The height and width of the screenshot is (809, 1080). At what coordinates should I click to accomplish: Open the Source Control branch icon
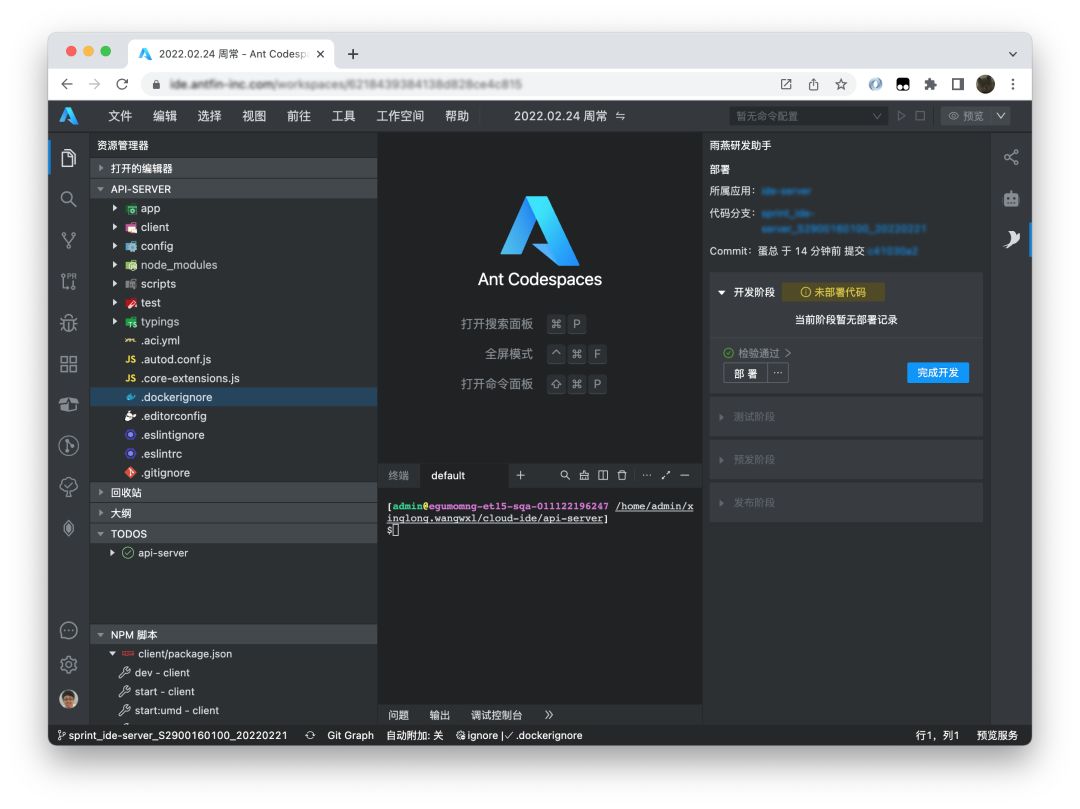tap(68, 240)
